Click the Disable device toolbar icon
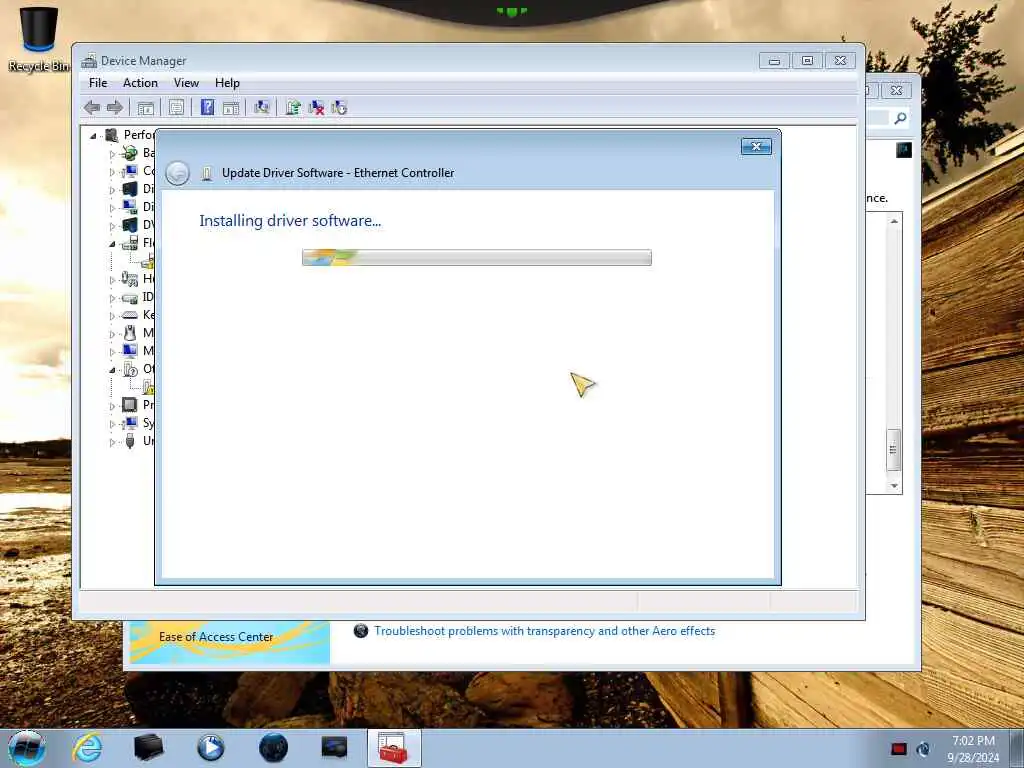Screen dimensions: 1024x768 (x=339, y=108)
